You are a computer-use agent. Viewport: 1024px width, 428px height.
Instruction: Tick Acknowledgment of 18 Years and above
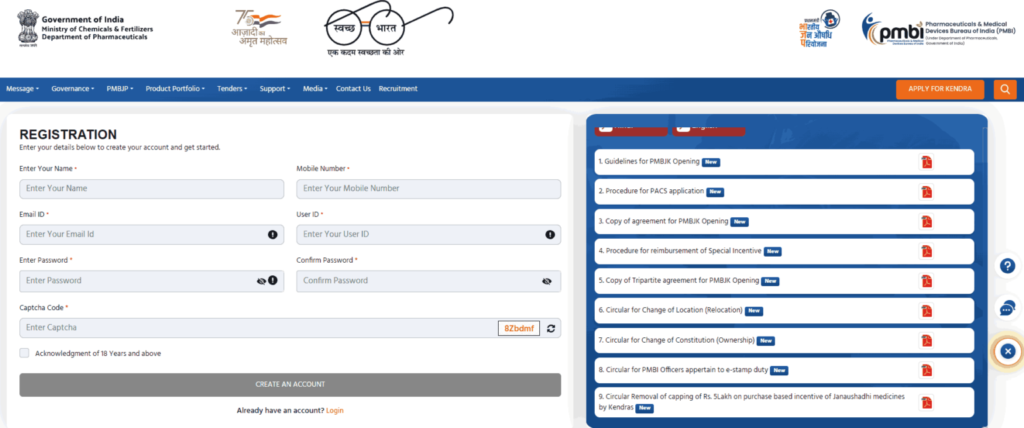tap(24, 353)
